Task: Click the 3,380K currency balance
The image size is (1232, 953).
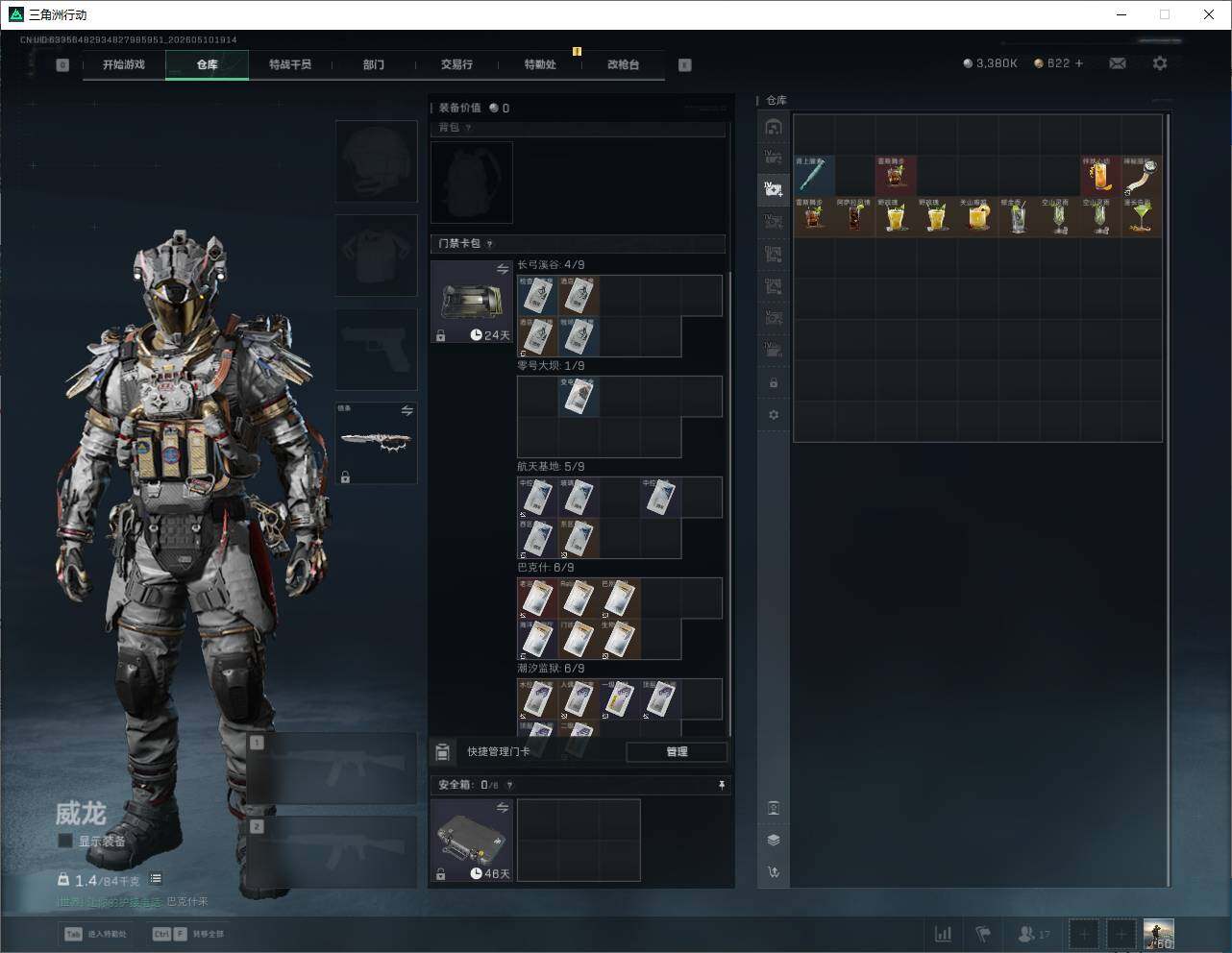Action: click(x=990, y=63)
